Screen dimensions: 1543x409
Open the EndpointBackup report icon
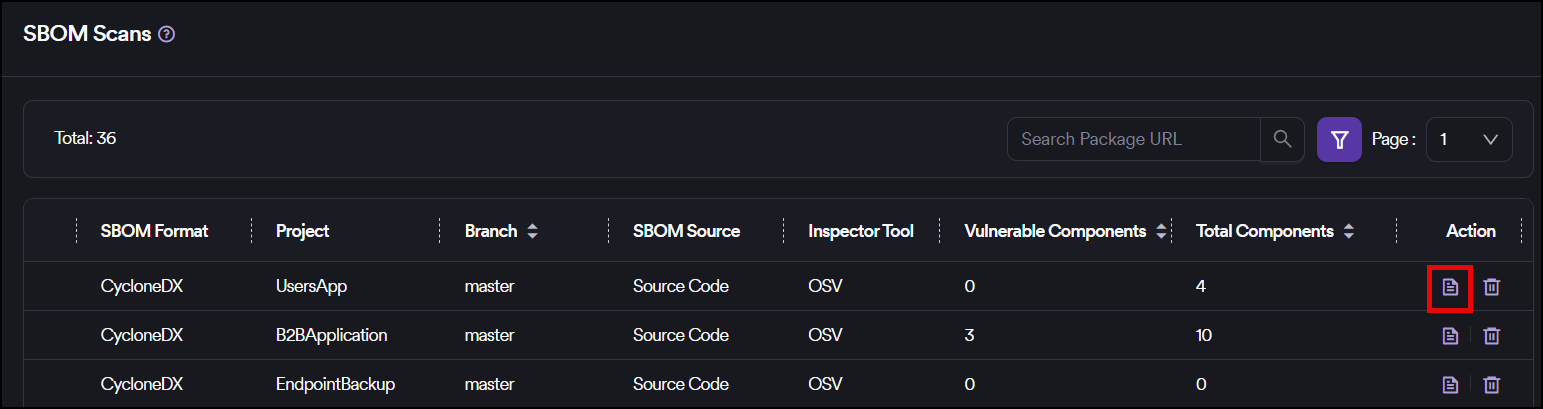point(1450,384)
